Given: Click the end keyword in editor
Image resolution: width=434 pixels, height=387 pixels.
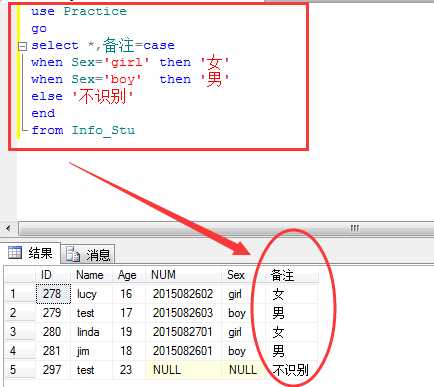Looking at the screenshot, I should point(43,113).
